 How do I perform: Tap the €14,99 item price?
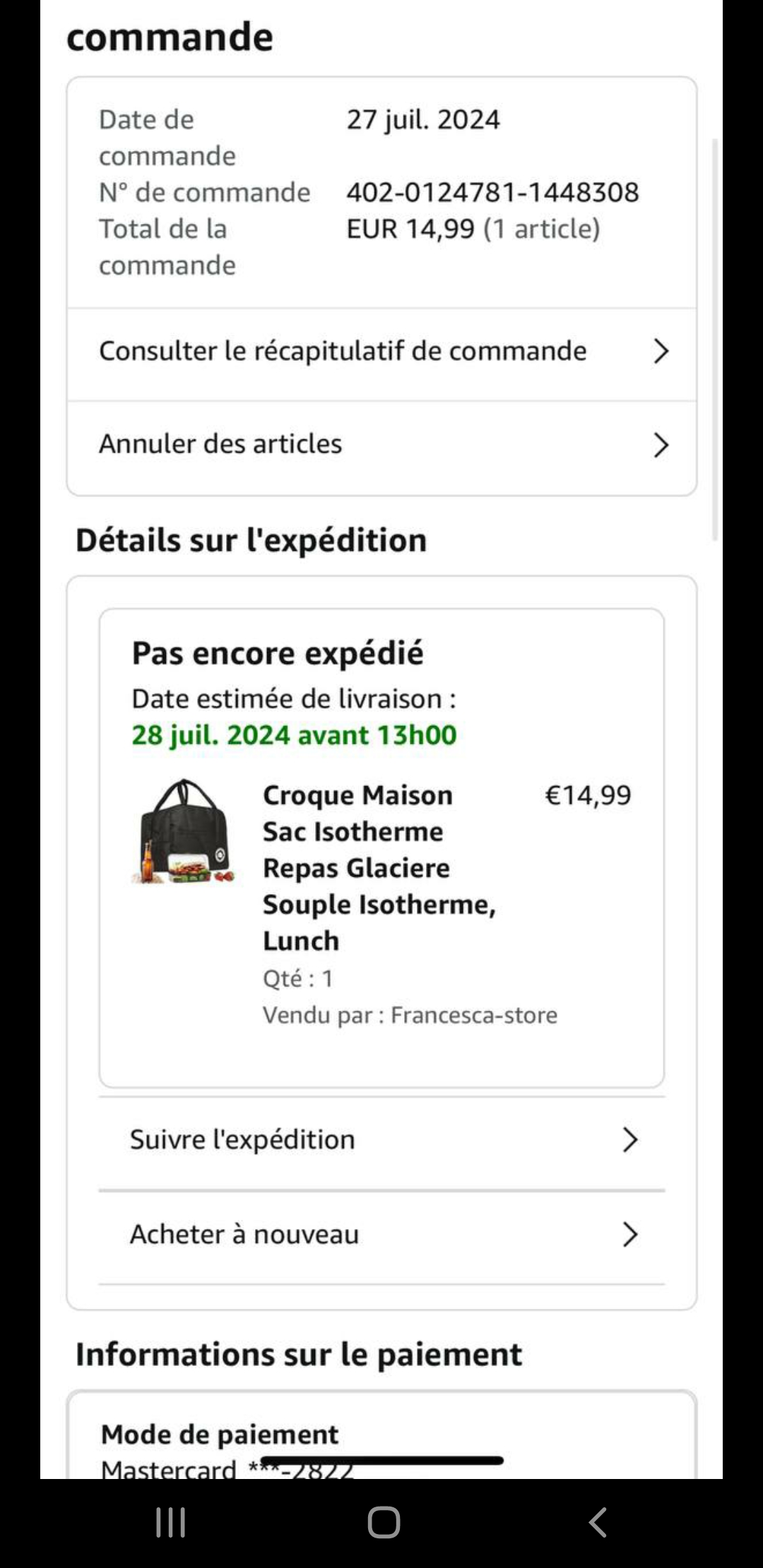click(588, 795)
